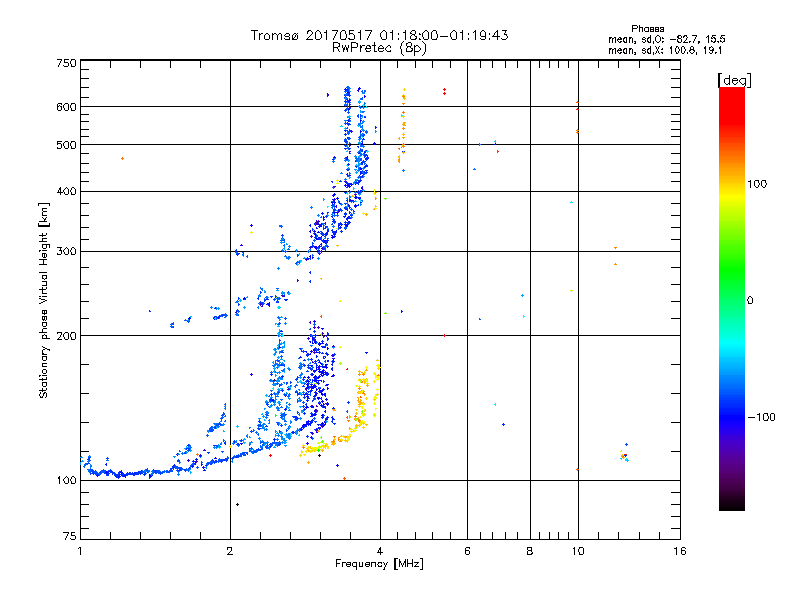Screen dimensions: 800x600
Task: Click the colorbar tick label '0'
Action: 750,301
